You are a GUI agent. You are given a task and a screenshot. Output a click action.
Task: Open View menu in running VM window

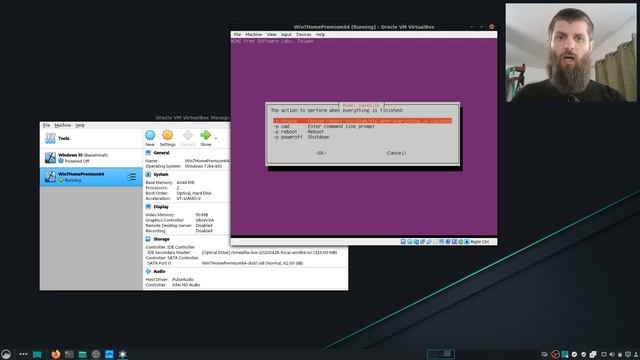coord(271,35)
